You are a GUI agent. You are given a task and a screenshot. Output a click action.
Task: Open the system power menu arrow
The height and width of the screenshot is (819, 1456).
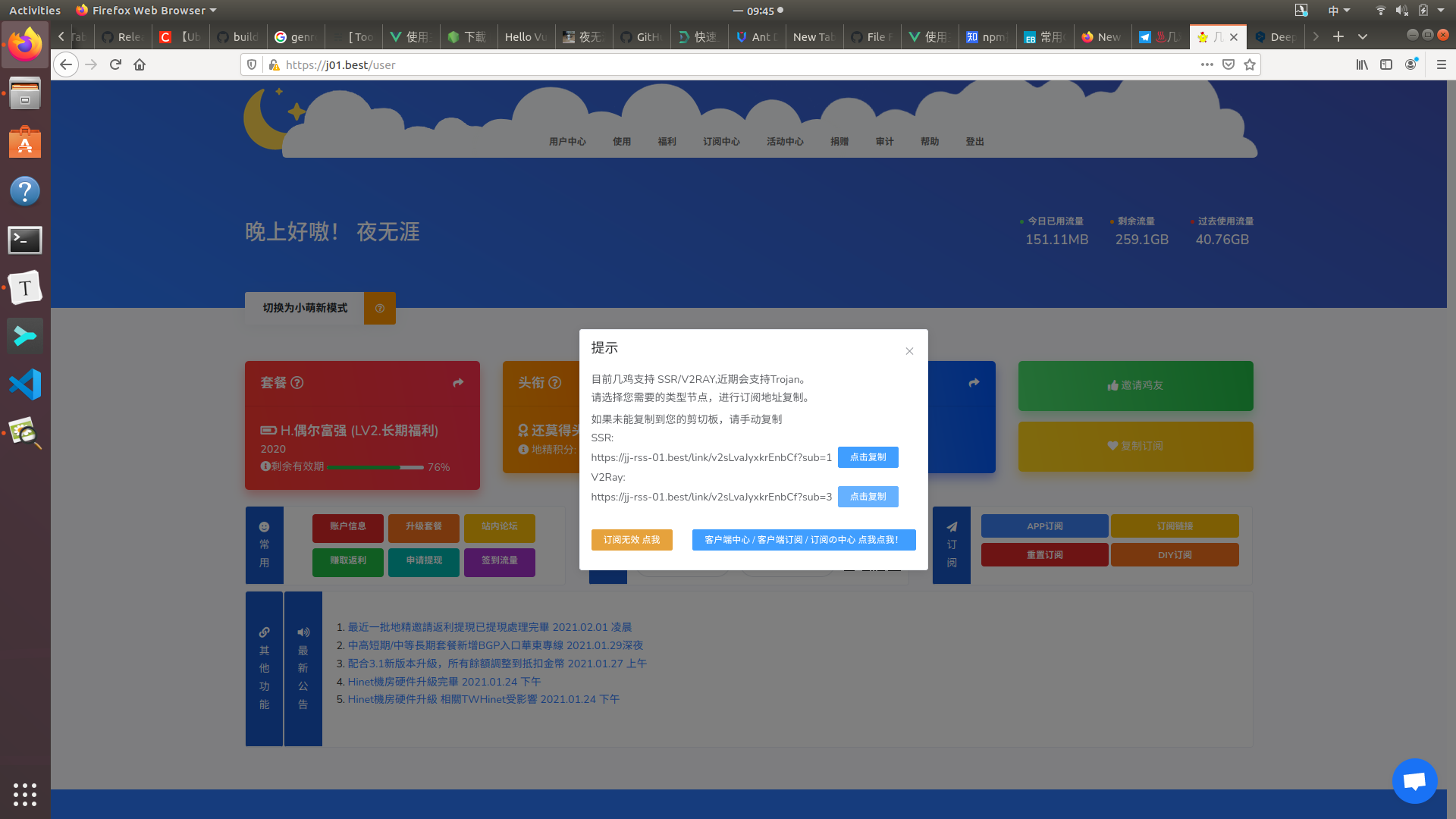(x=1441, y=11)
